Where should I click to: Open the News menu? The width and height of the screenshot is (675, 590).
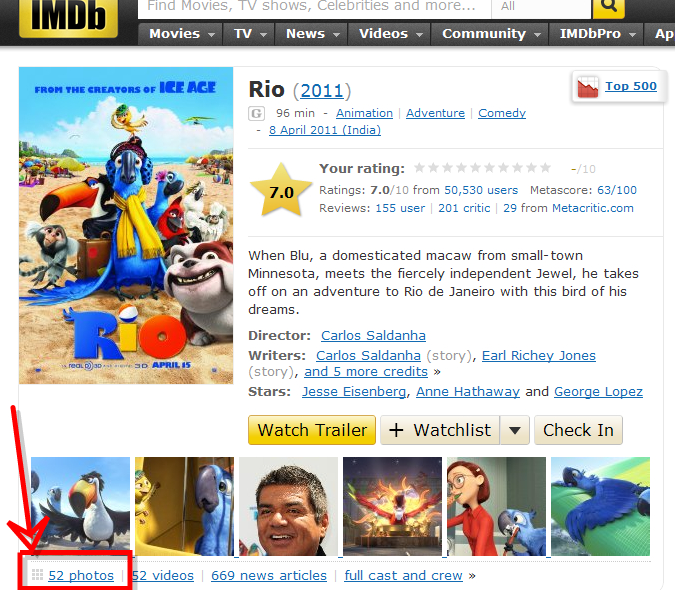(x=312, y=34)
